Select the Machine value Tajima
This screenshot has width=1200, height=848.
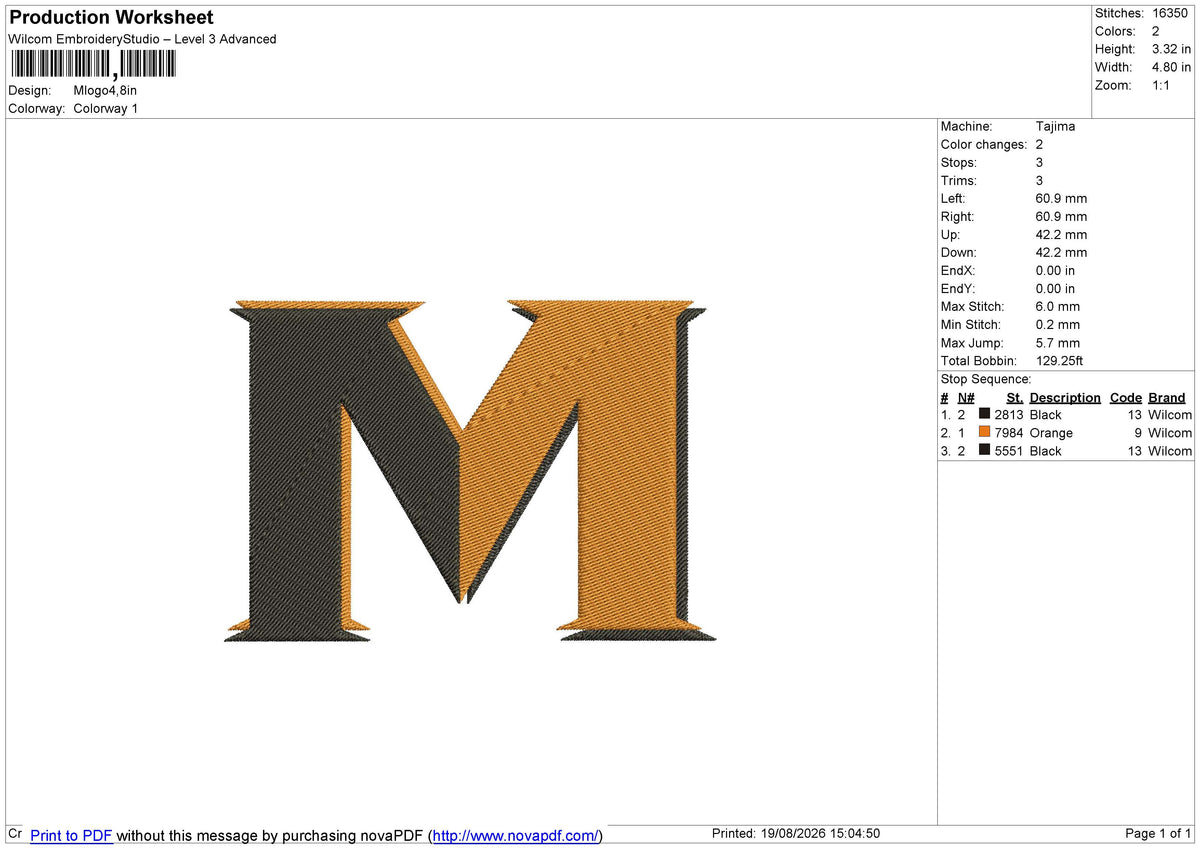point(1056,126)
